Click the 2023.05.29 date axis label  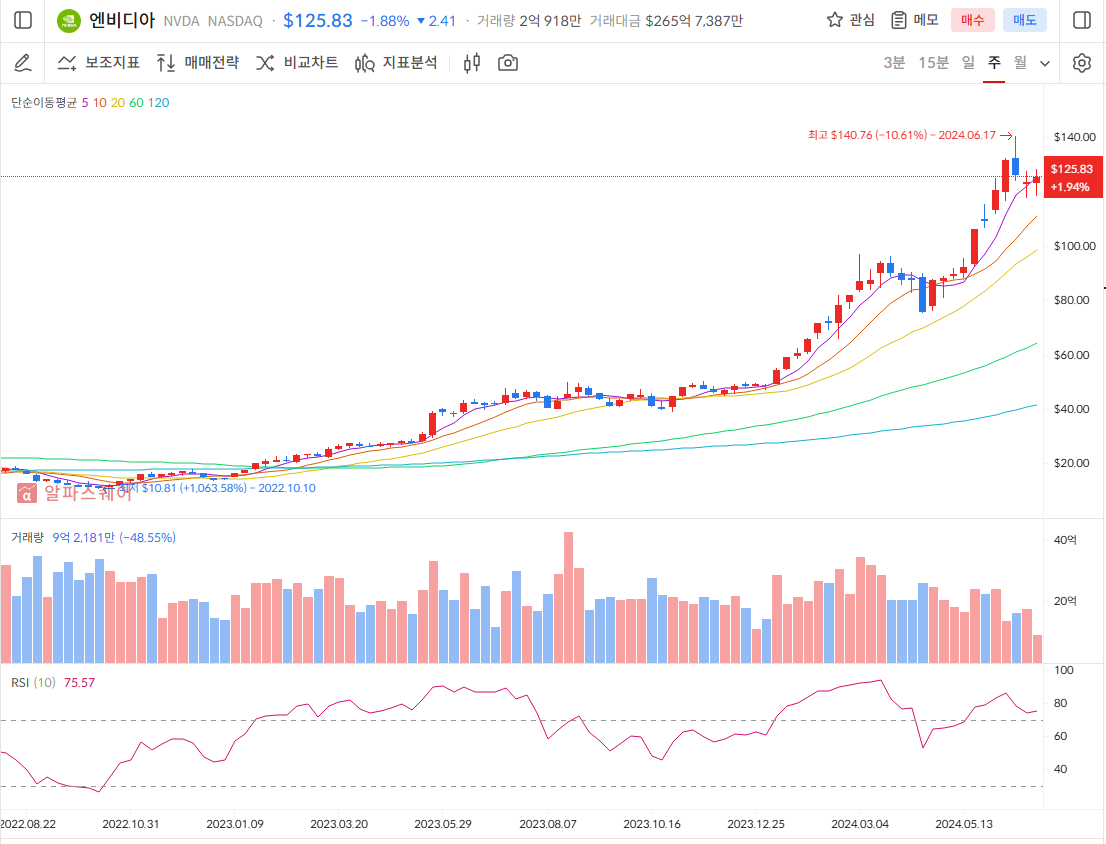click(x=443, y=824)
